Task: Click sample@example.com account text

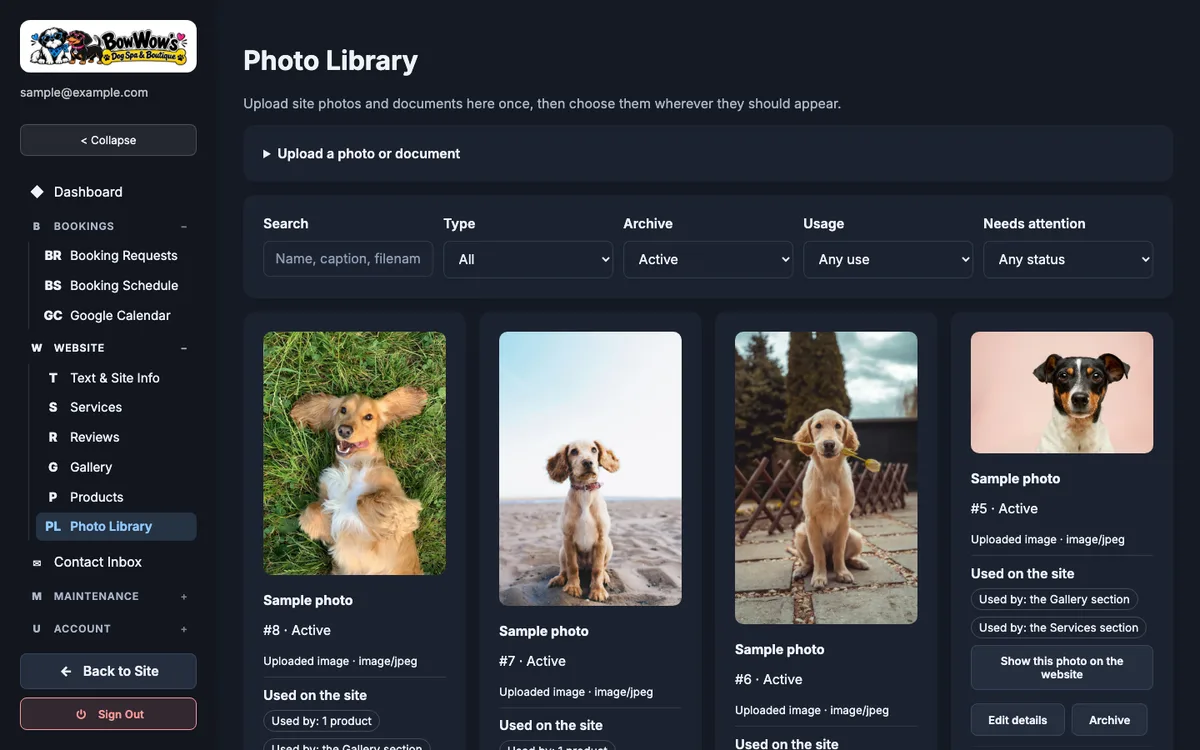Action: point(84,93)
